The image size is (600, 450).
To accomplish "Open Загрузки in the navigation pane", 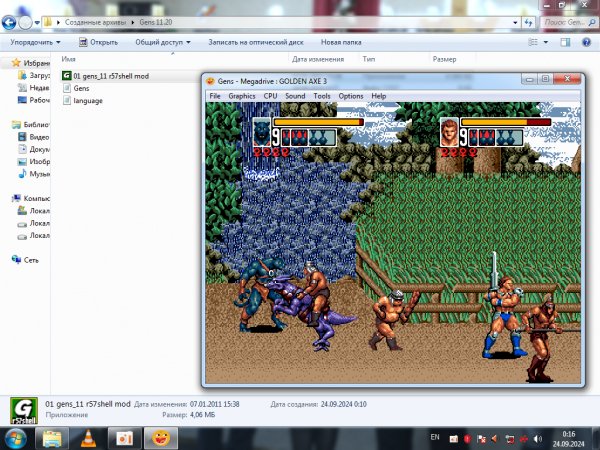I will click(x=34, y=75).
